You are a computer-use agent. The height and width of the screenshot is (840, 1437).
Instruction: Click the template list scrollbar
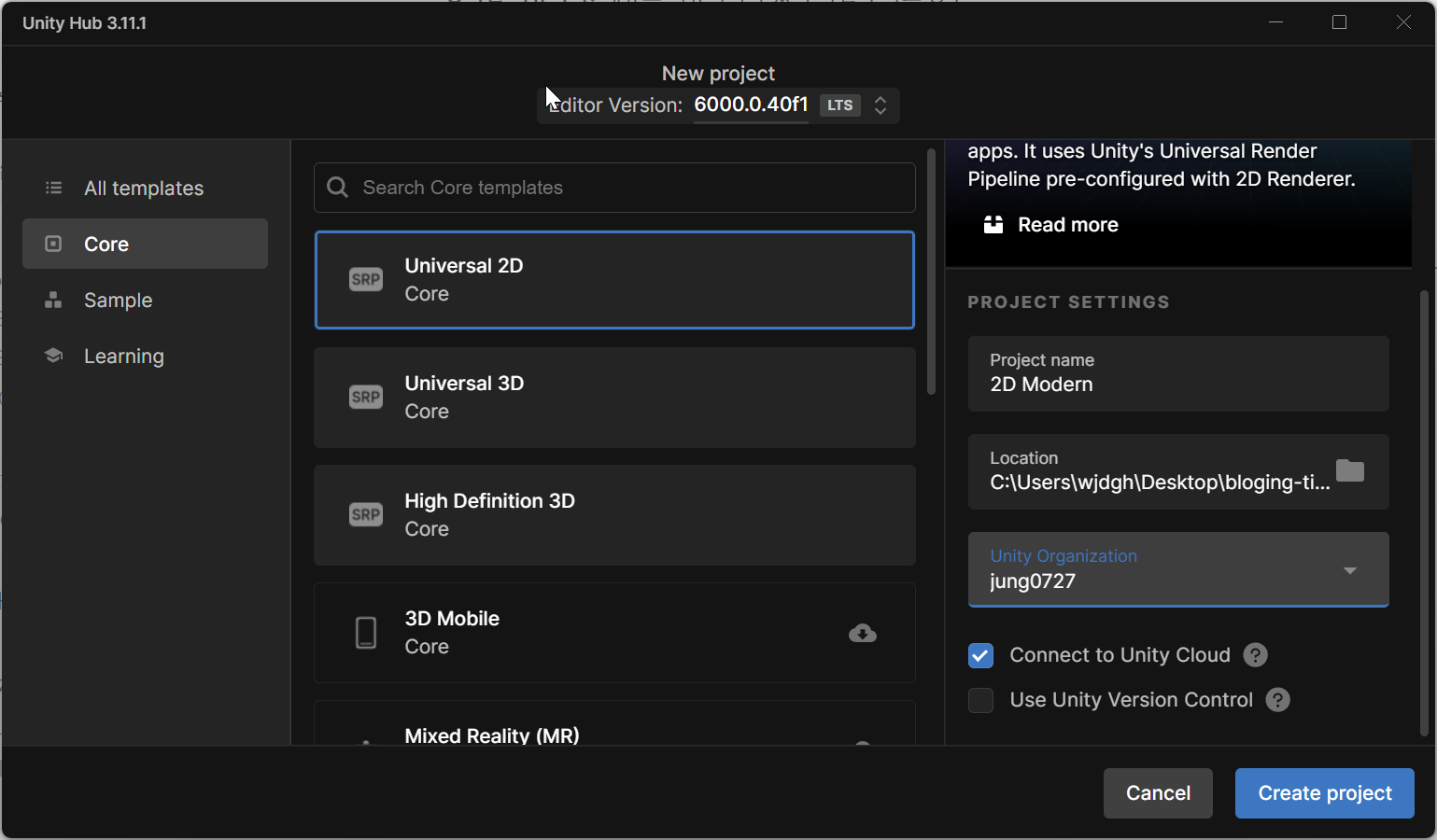click(931, 271)
